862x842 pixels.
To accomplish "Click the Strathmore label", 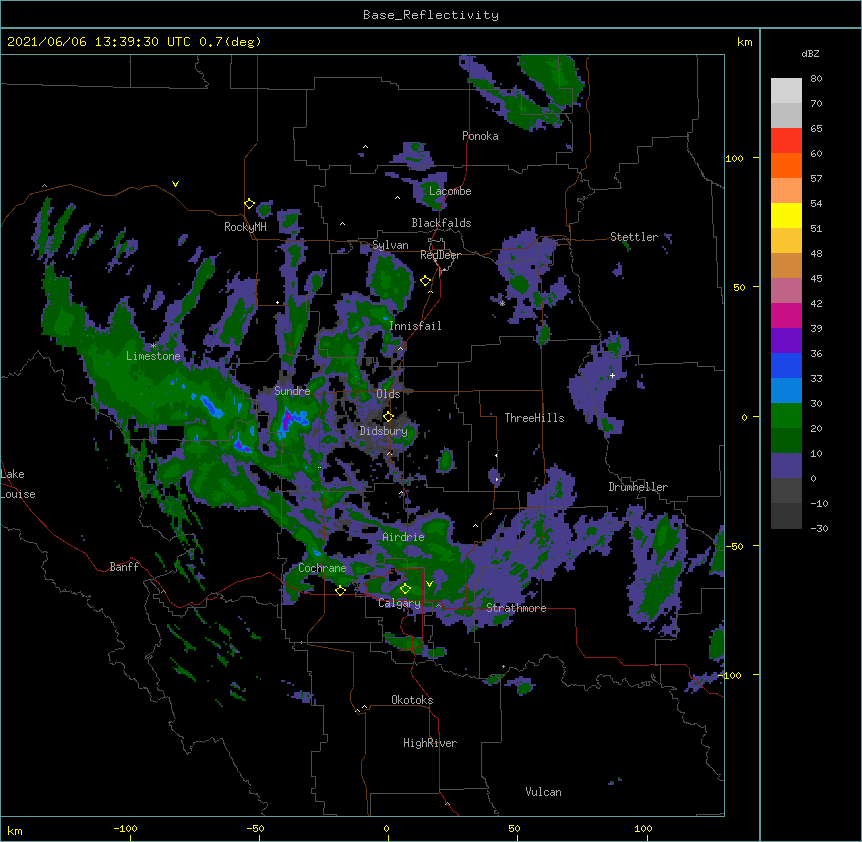I will click(x=516, y=608).
